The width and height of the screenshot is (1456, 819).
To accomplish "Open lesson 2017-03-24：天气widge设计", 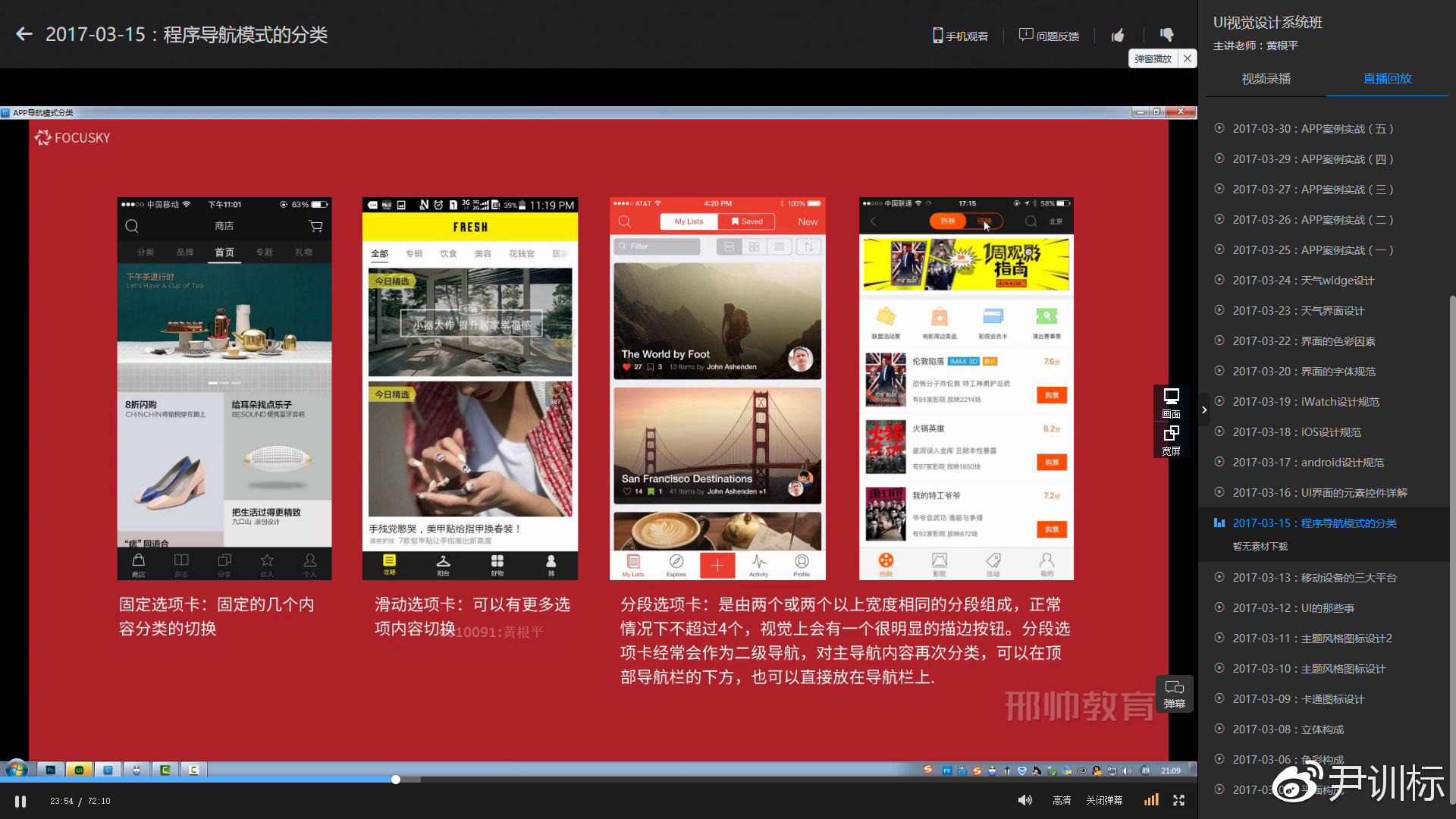I will tap(1303, 281).
